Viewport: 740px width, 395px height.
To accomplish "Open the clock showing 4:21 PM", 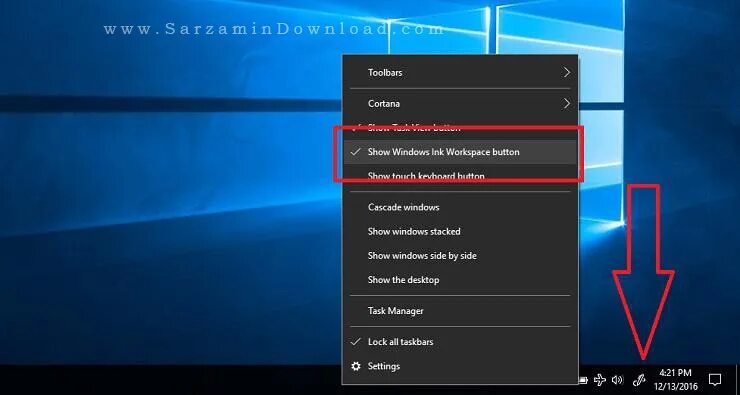I will (x=676, y=379).
